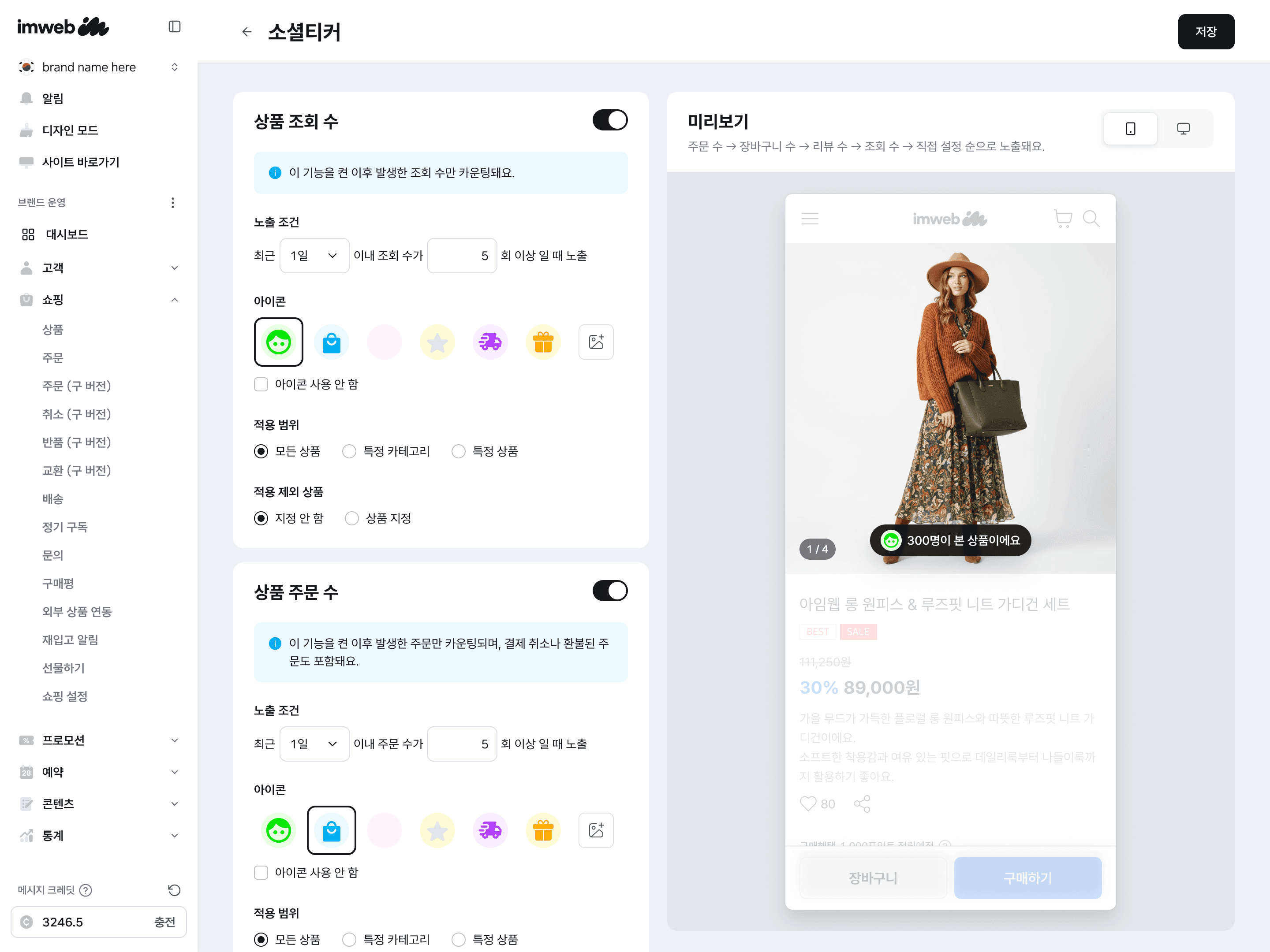The height and width of the screenshot is (952, 1270).
Task: Refresh the 메시지 크레딧 balance
Action: 174,890
